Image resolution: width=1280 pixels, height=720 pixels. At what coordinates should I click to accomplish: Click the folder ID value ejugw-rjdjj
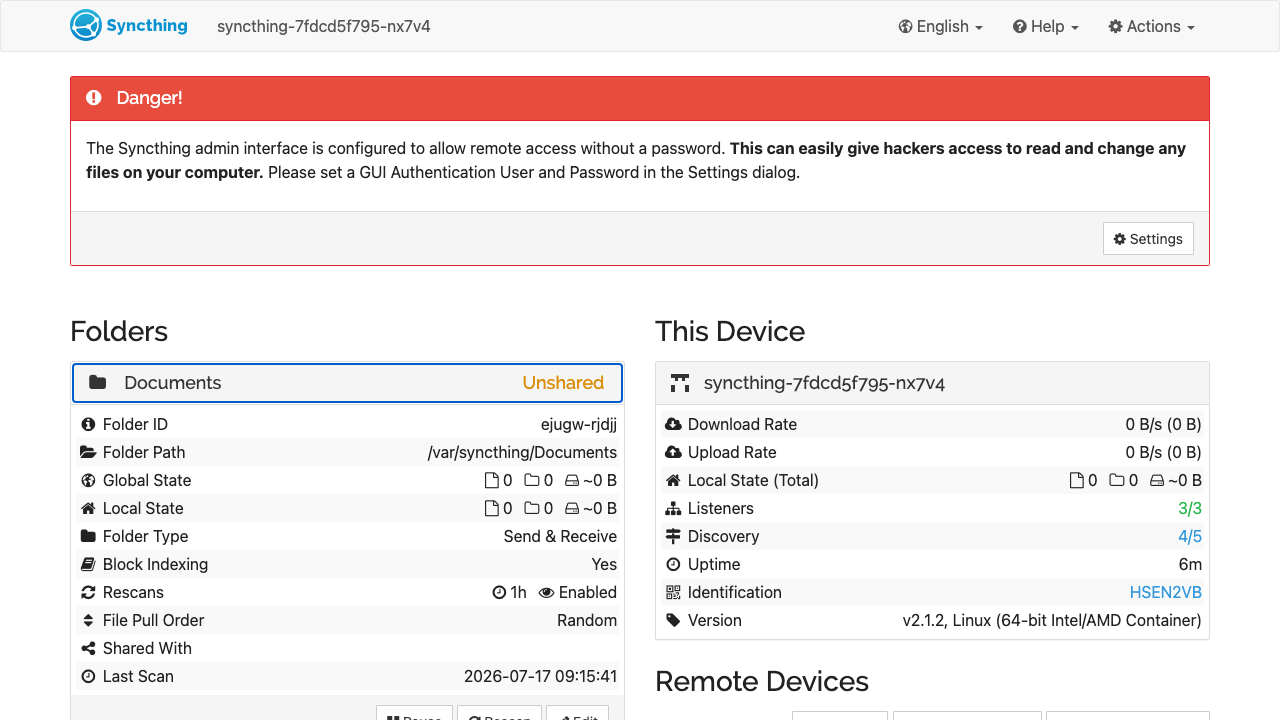(578, 424)
